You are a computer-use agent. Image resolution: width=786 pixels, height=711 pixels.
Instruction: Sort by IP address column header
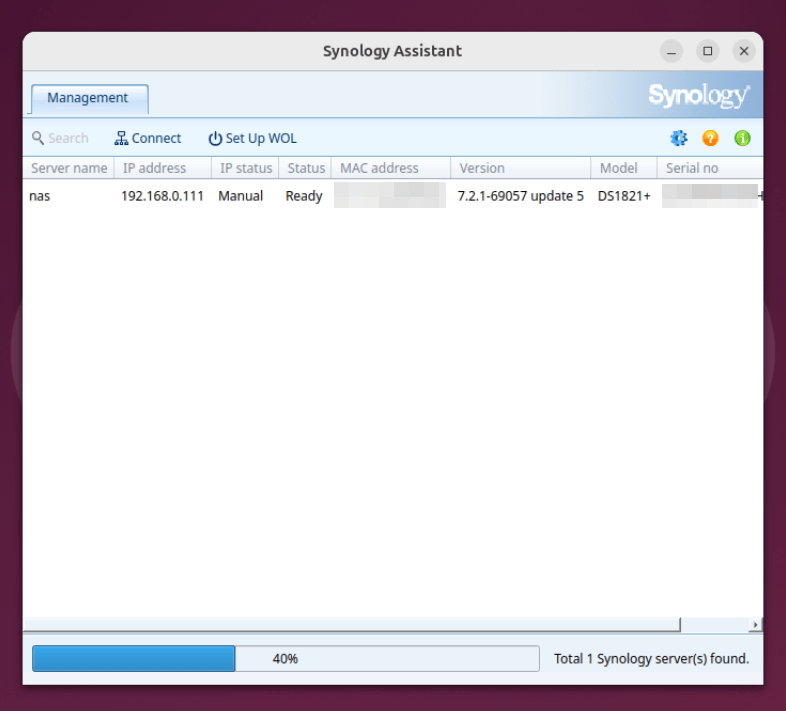(x=163, y=168)
